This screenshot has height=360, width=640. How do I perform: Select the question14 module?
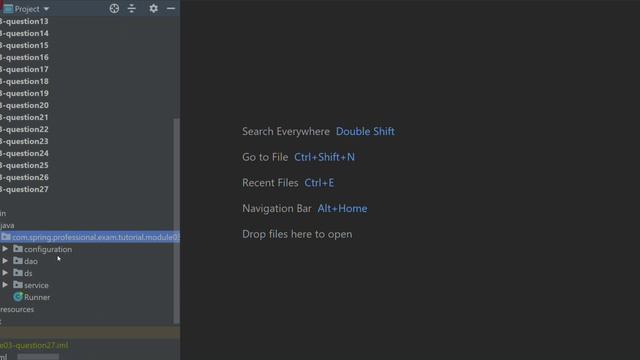tap(24, 33)
